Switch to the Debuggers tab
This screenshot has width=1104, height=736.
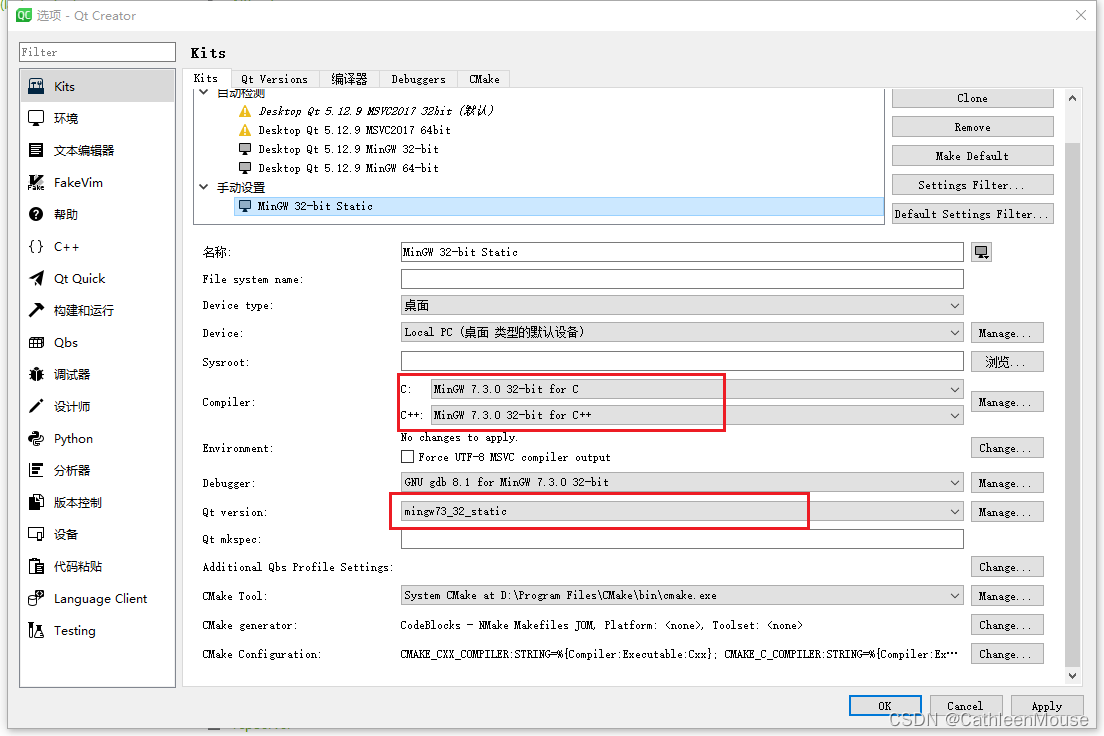point(419,80)
